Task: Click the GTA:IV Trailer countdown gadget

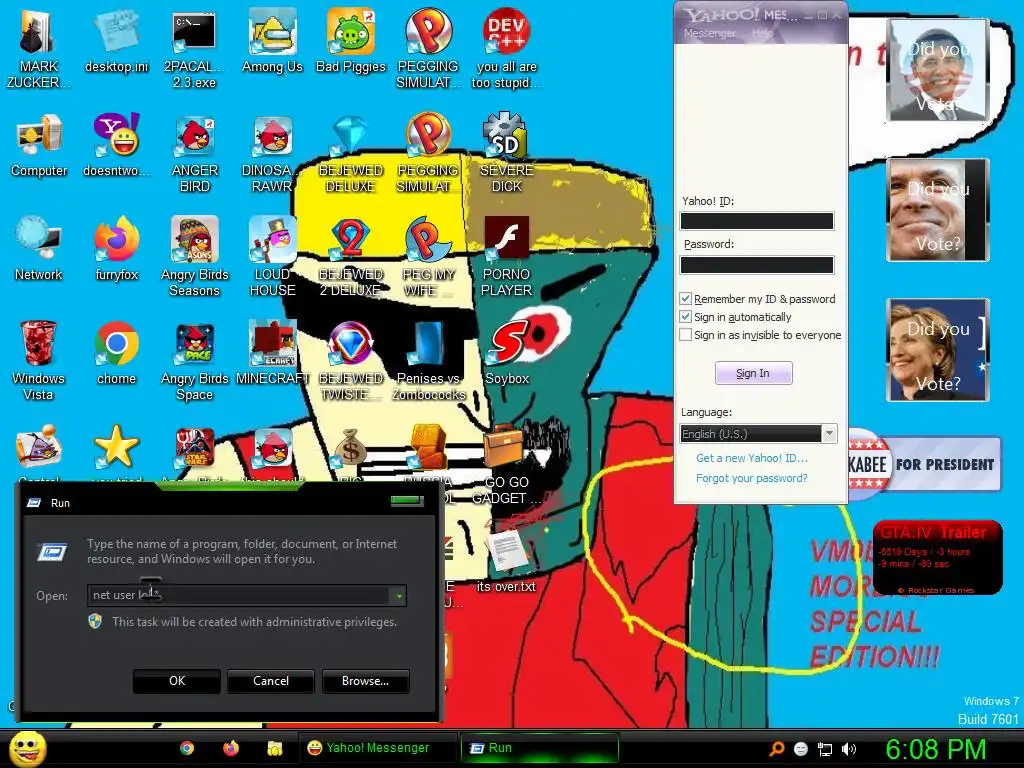Action: (937, 557)
